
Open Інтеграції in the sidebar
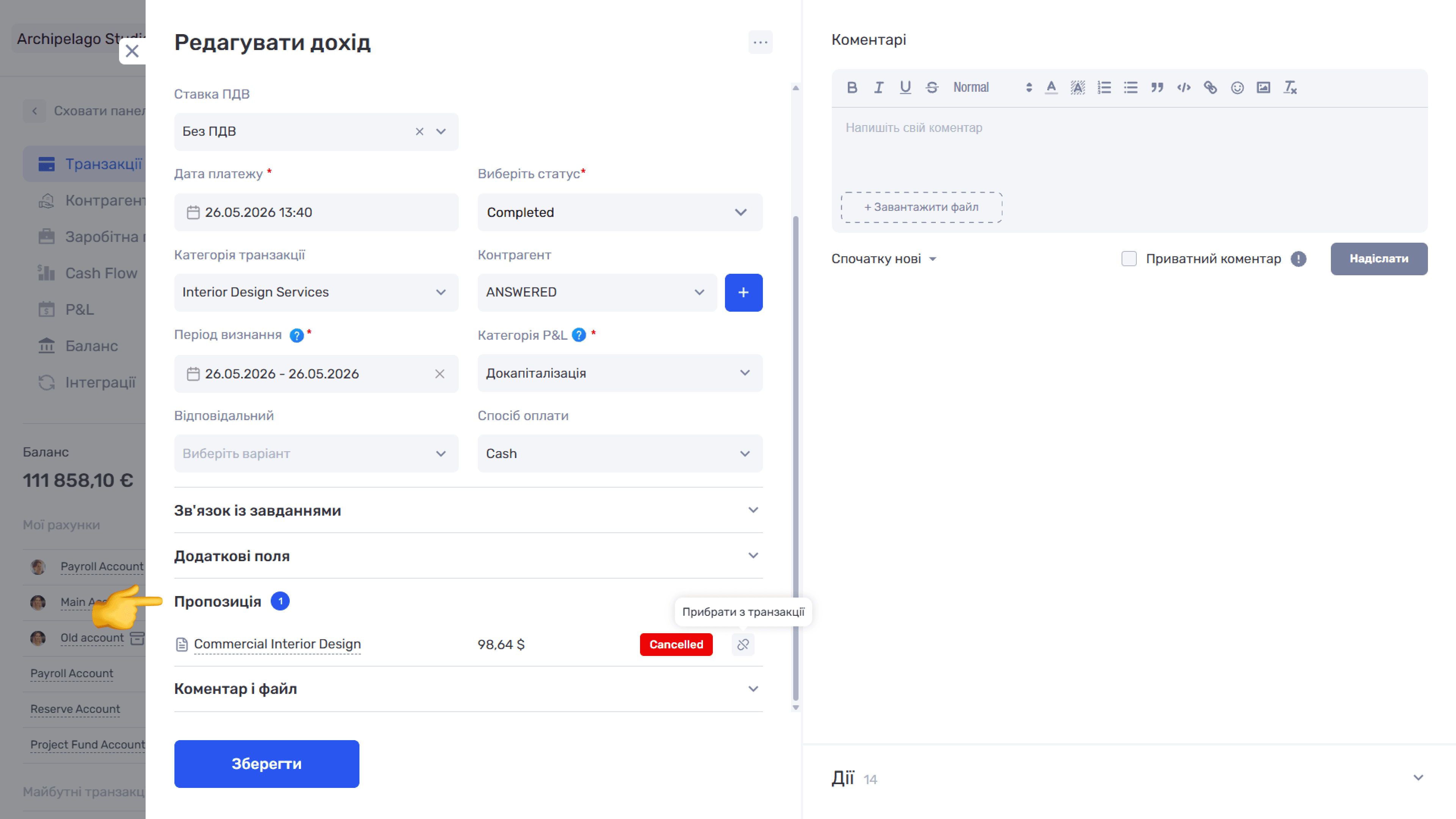tap(86, 383)
